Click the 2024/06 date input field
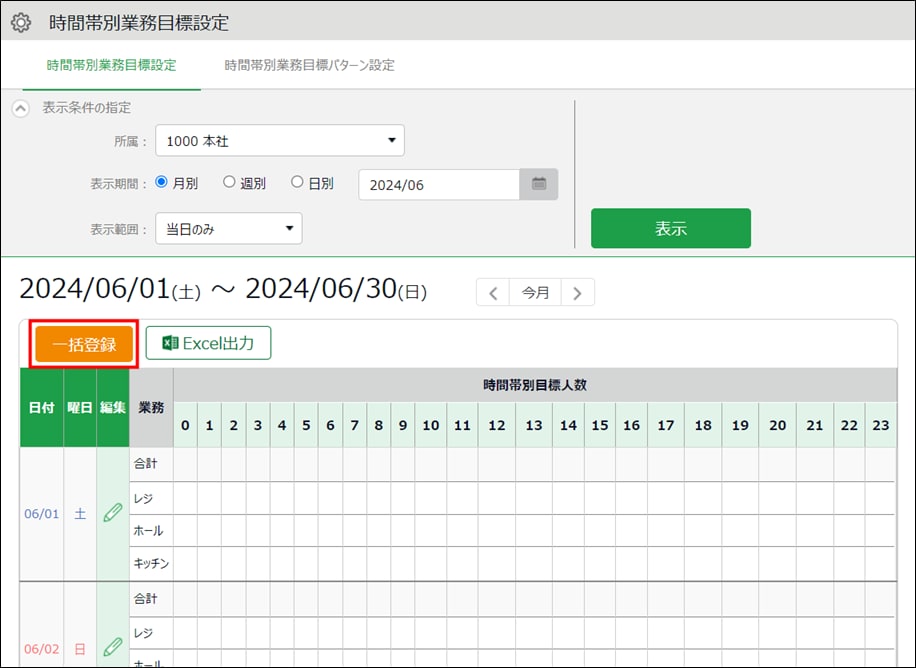Image resolution: width=916 pixels, height=668 pixels. pos(438,184)
